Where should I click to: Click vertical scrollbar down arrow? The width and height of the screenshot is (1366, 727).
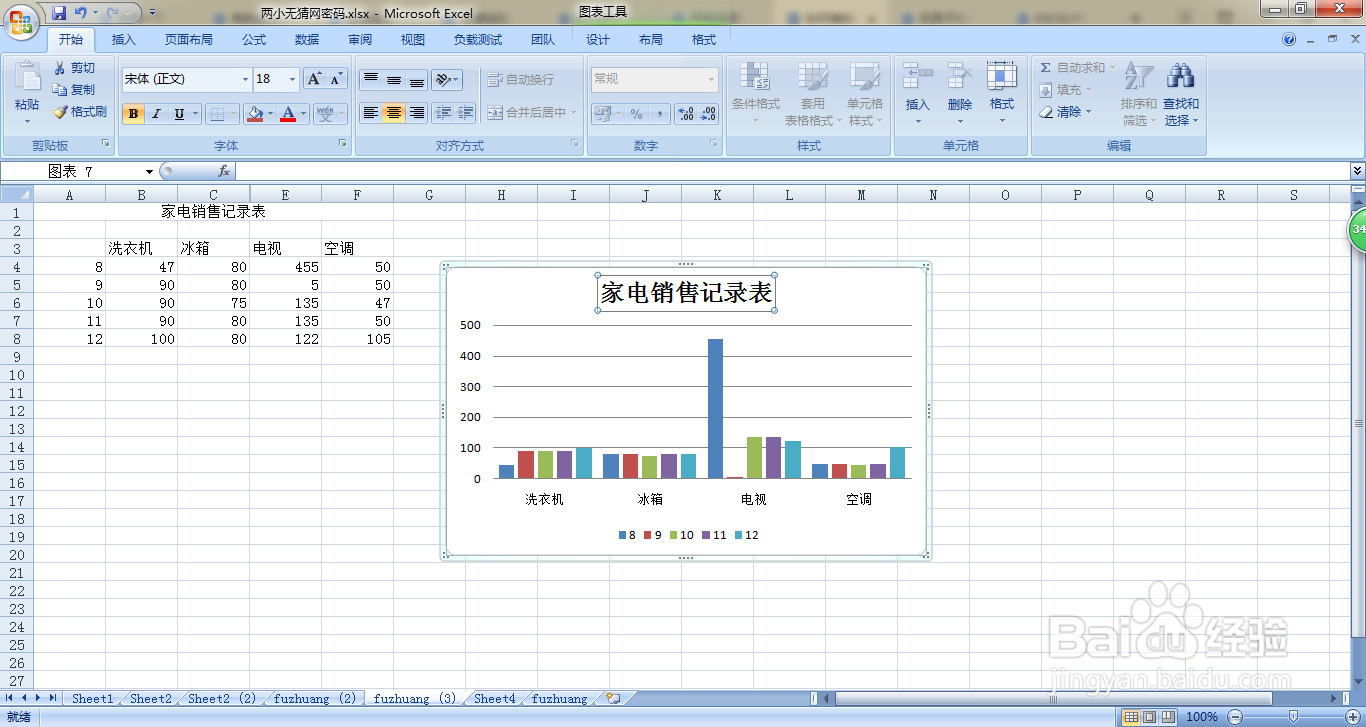tap(1358, 681)
